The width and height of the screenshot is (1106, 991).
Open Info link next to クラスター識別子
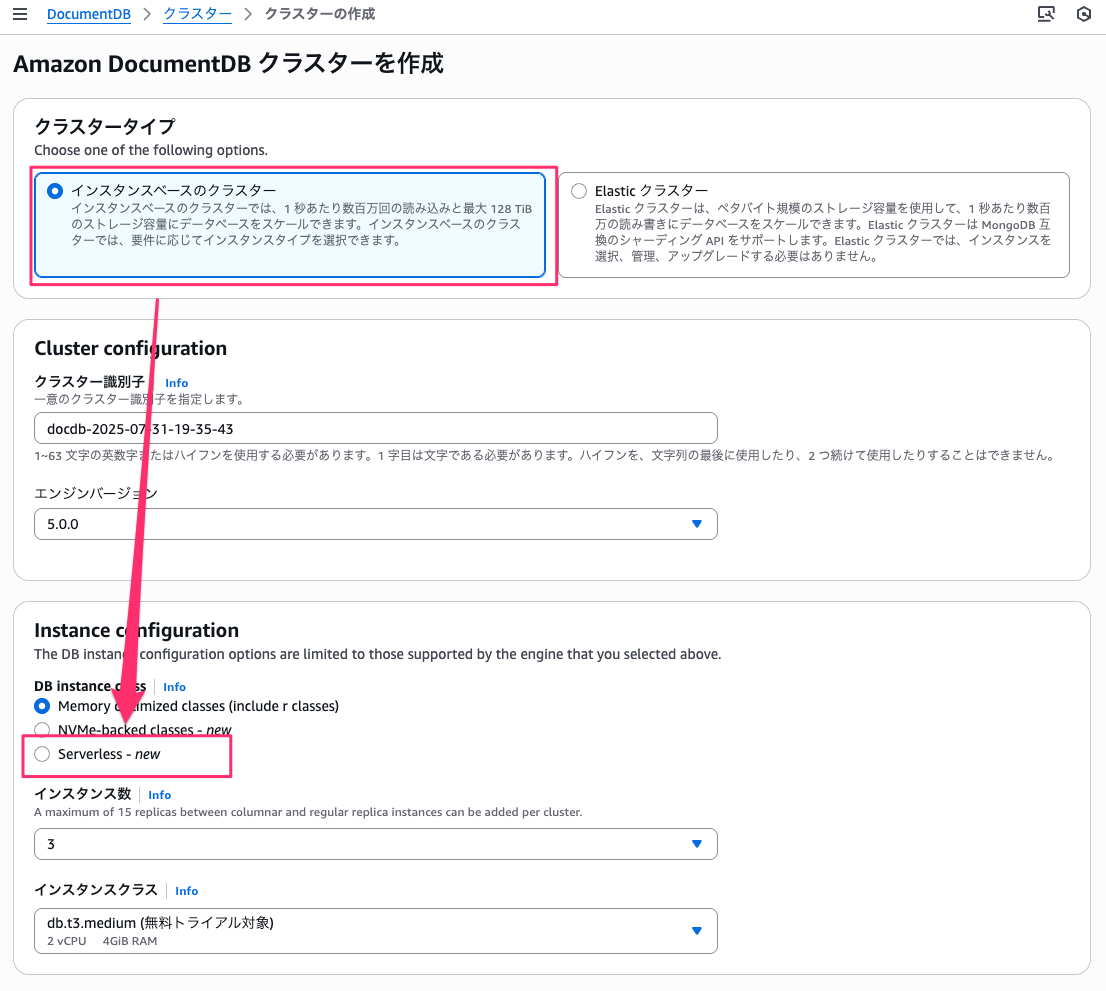point(176,383)
